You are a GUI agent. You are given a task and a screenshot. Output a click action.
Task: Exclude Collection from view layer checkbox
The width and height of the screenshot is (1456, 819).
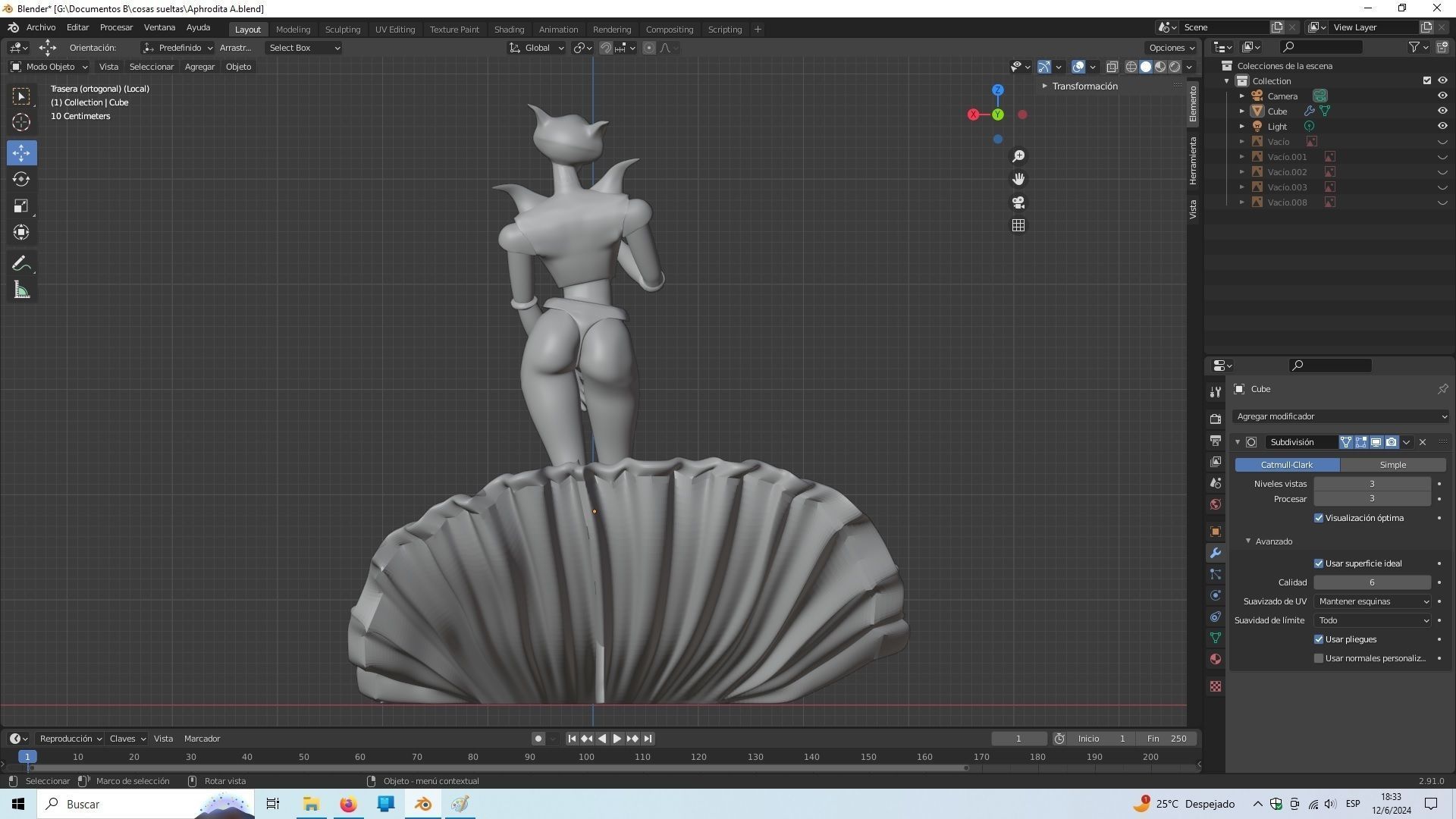[x=1426, y=80]
